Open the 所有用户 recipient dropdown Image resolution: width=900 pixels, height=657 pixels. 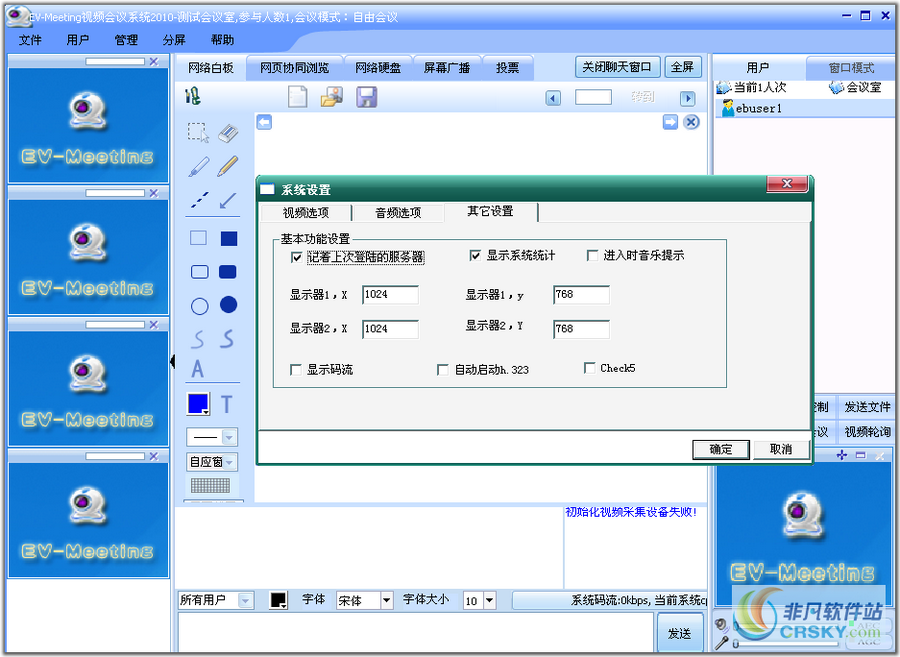245,601
